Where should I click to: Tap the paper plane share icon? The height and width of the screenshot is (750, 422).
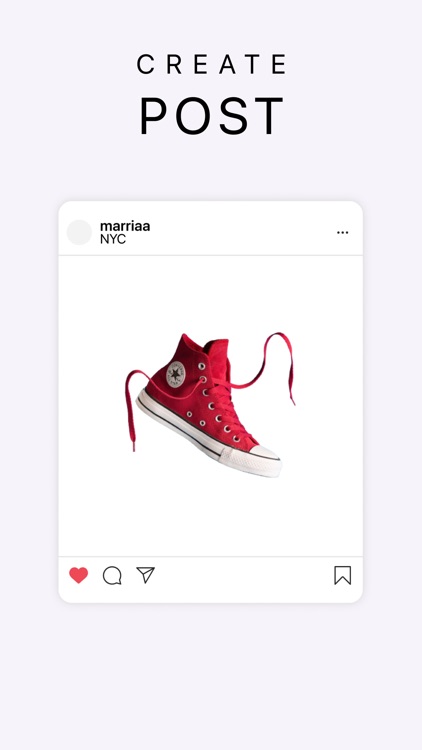(145, 575)
